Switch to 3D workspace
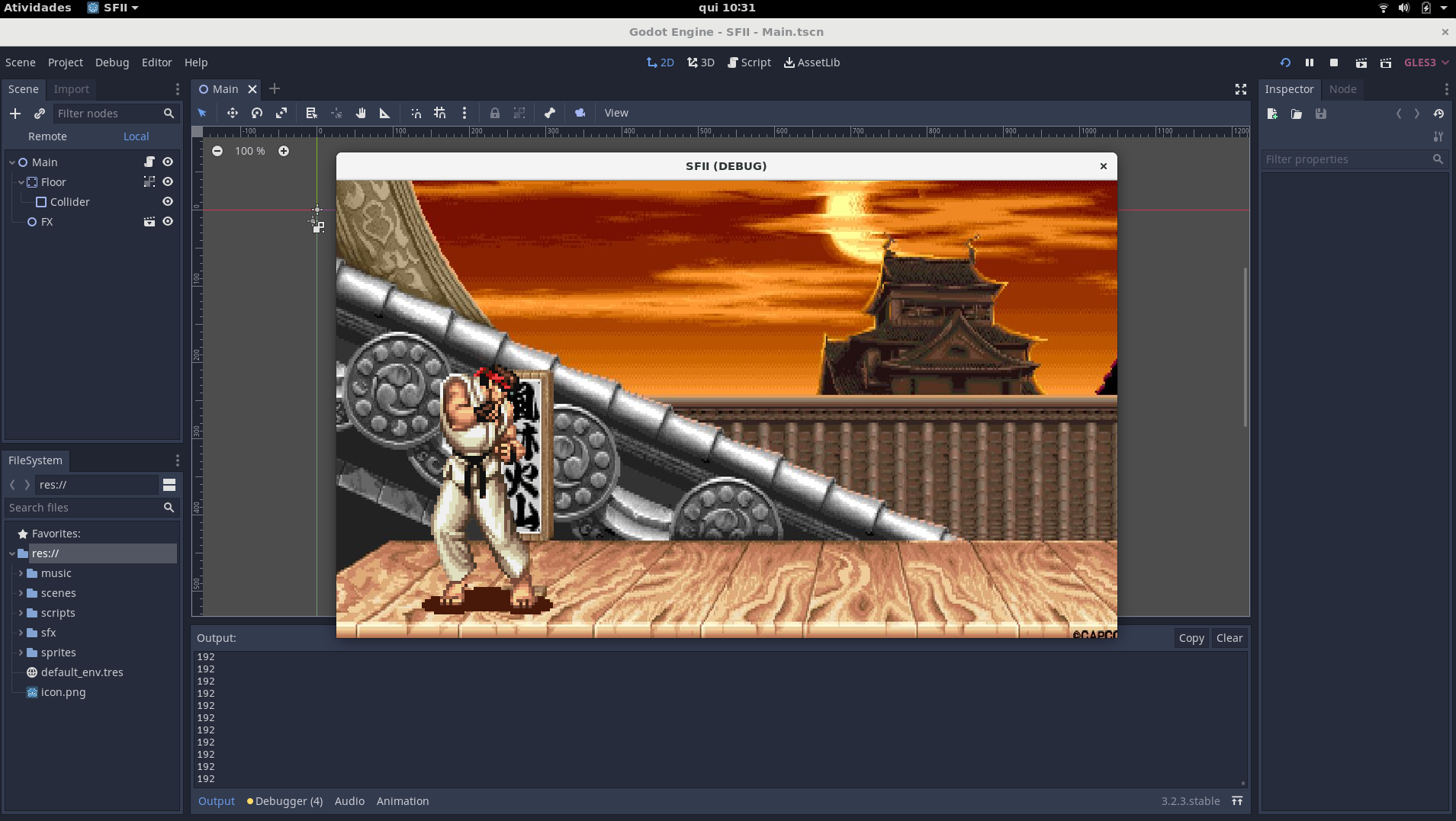Viewport: 1456px width, 821px height. click(701, 63)
